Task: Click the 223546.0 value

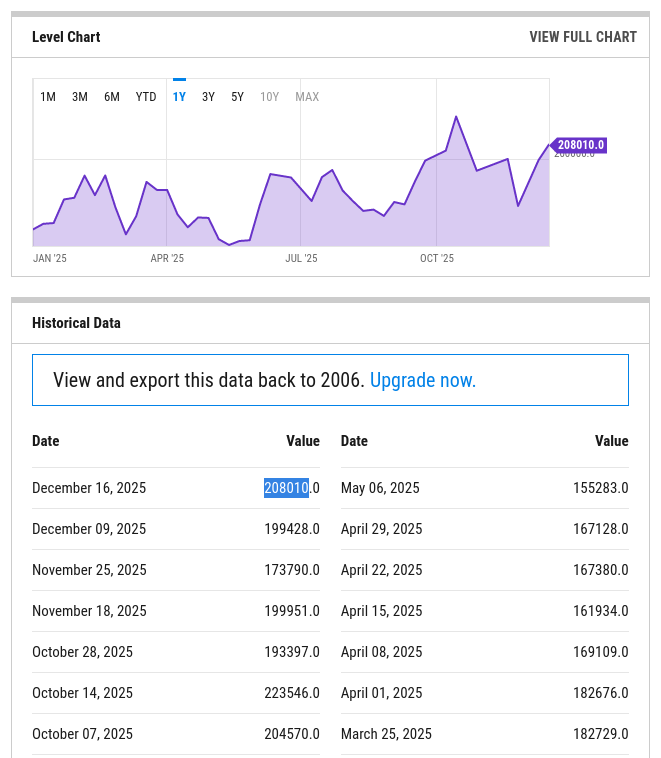Action: click(292, 693)
